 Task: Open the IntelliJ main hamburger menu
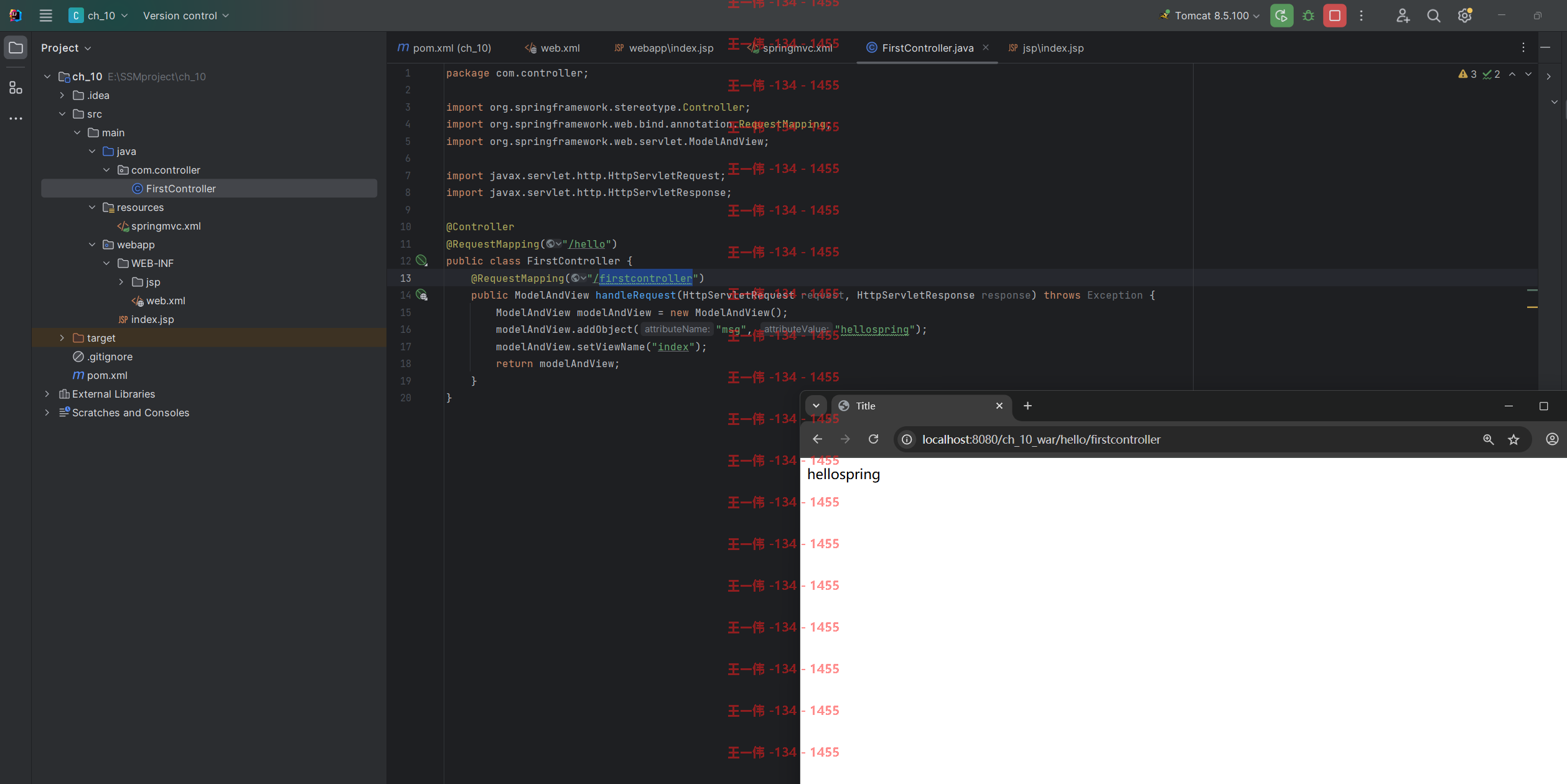45,16
